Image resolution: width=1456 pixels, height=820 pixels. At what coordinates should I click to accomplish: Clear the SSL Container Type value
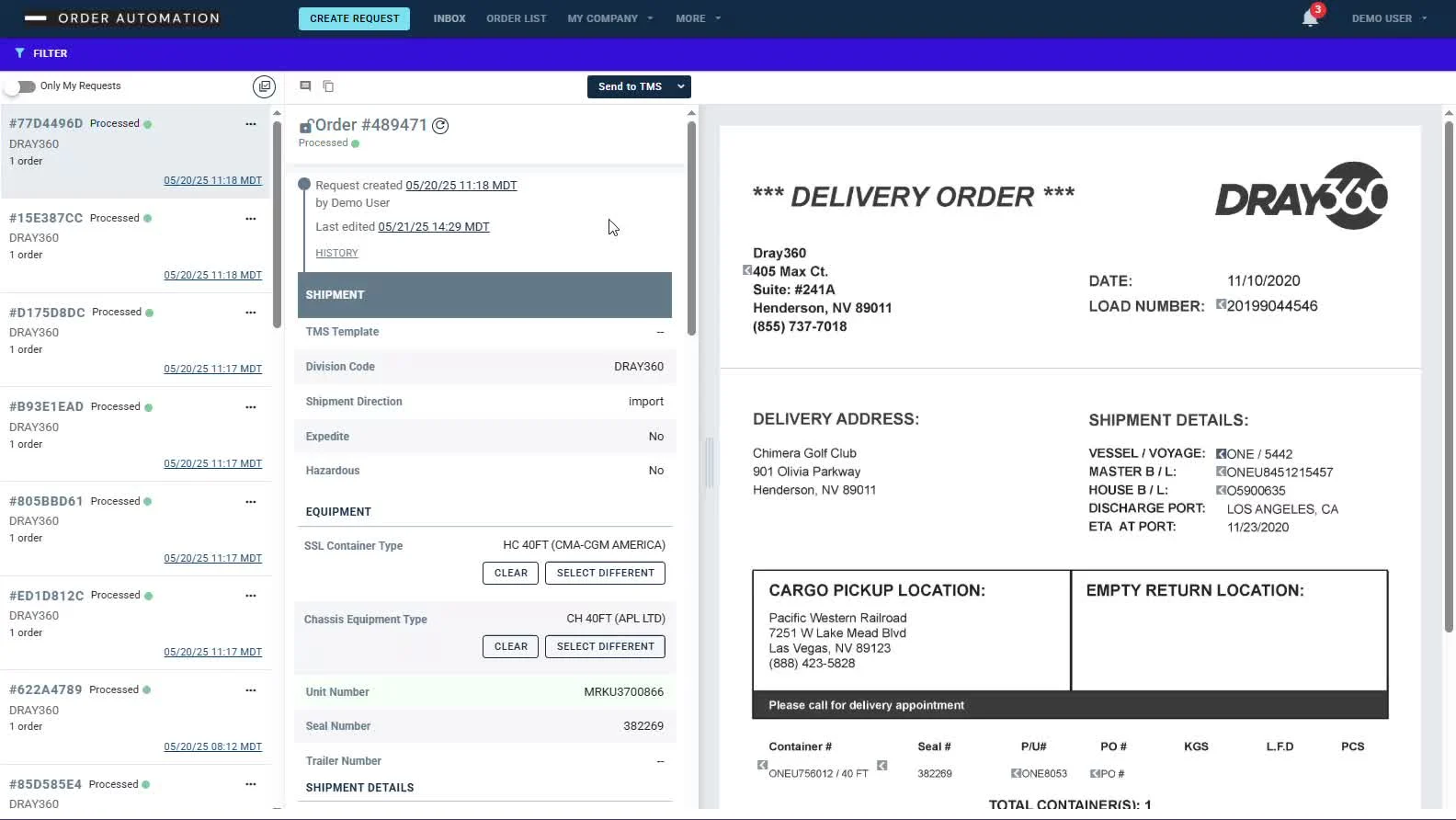tap(510, 573)
